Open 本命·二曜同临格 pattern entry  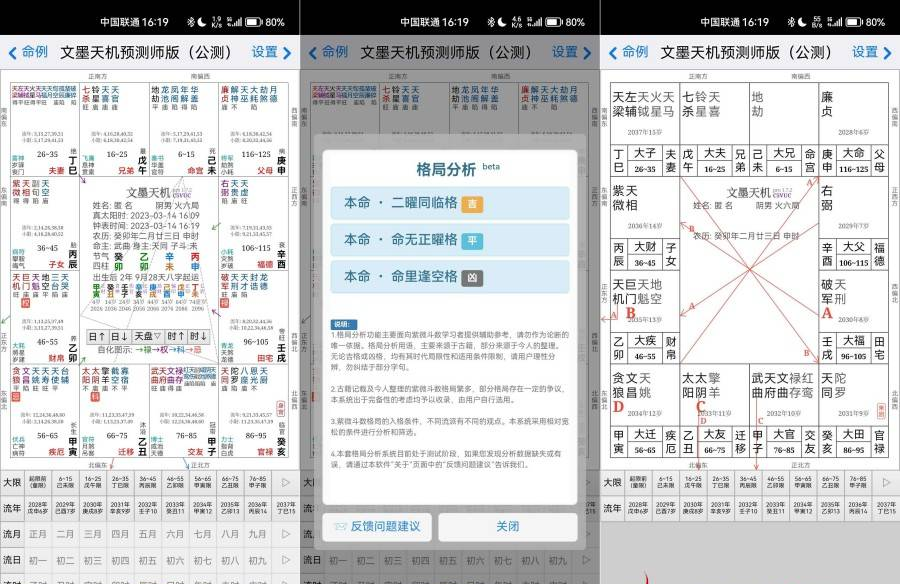[450, 203]
